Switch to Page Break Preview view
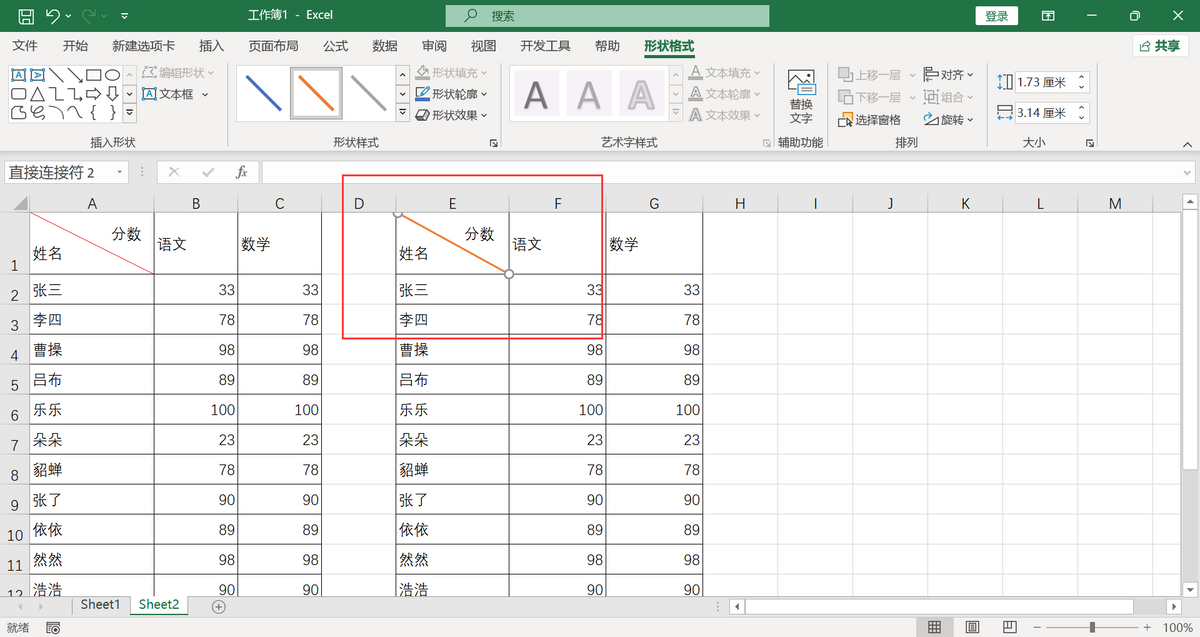1200x637 pixels. 1010,627
